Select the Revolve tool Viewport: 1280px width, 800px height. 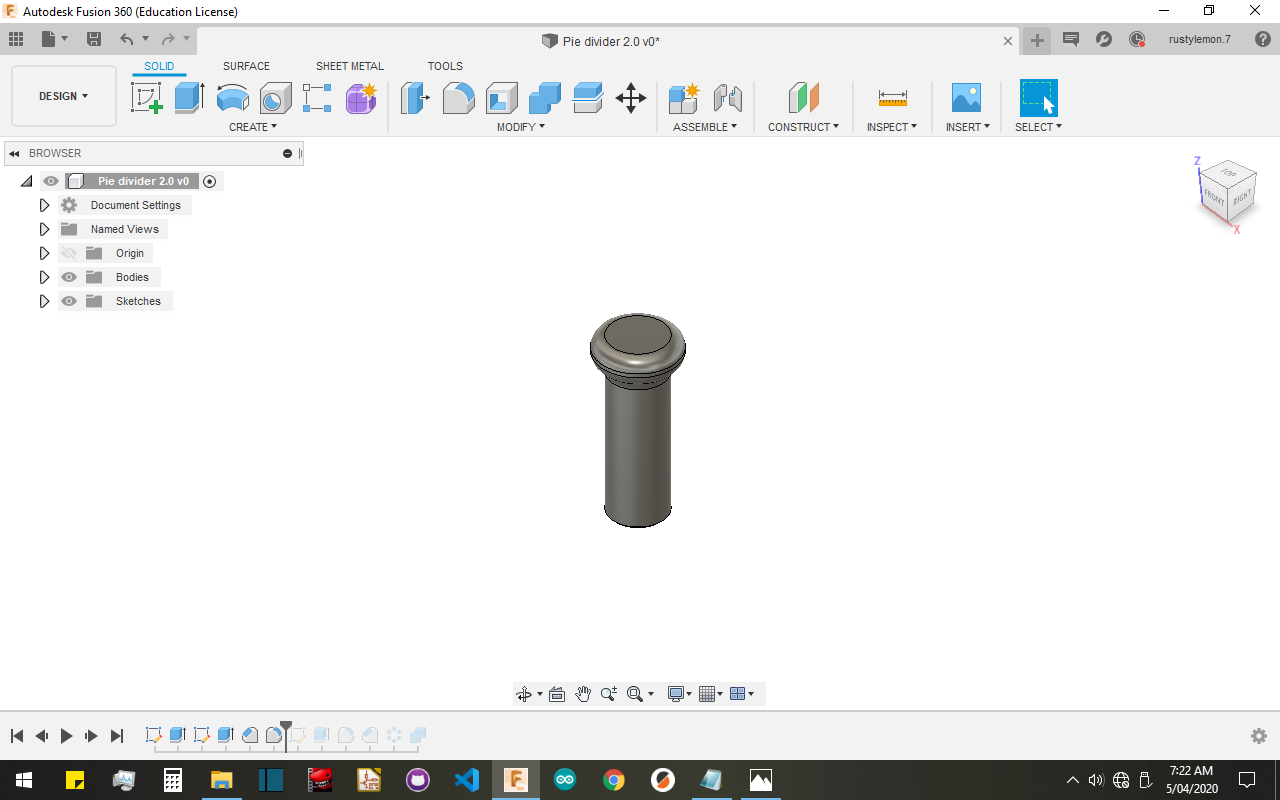[233, 98]
